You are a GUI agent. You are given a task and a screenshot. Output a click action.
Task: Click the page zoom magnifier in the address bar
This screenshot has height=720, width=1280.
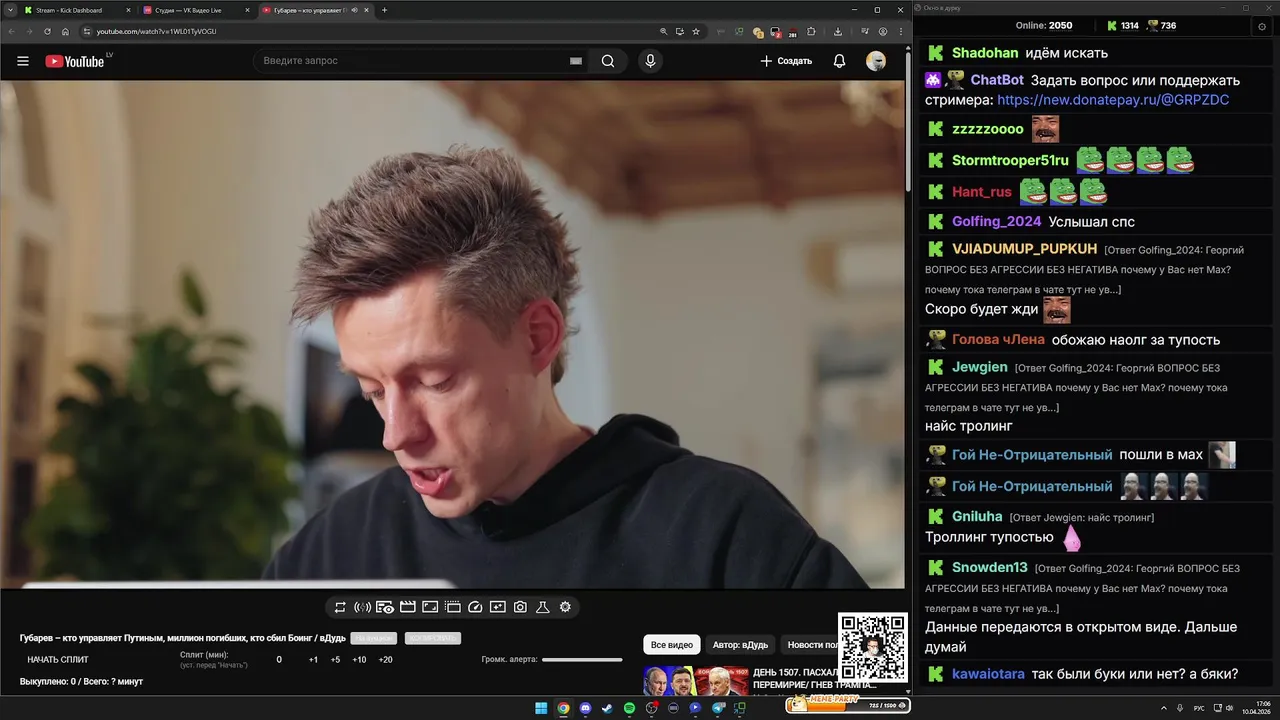pos(663,31)
